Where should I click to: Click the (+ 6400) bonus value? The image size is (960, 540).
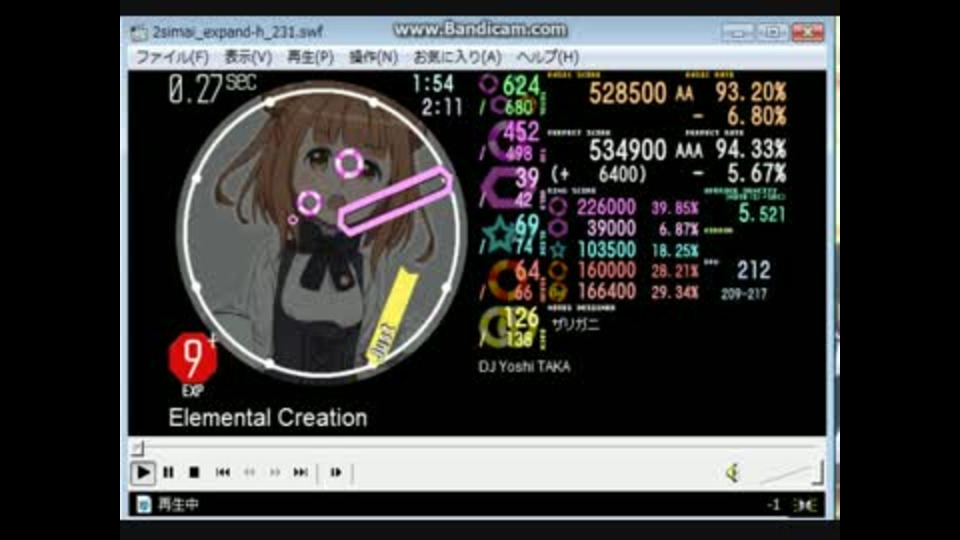tap(598, 175)
